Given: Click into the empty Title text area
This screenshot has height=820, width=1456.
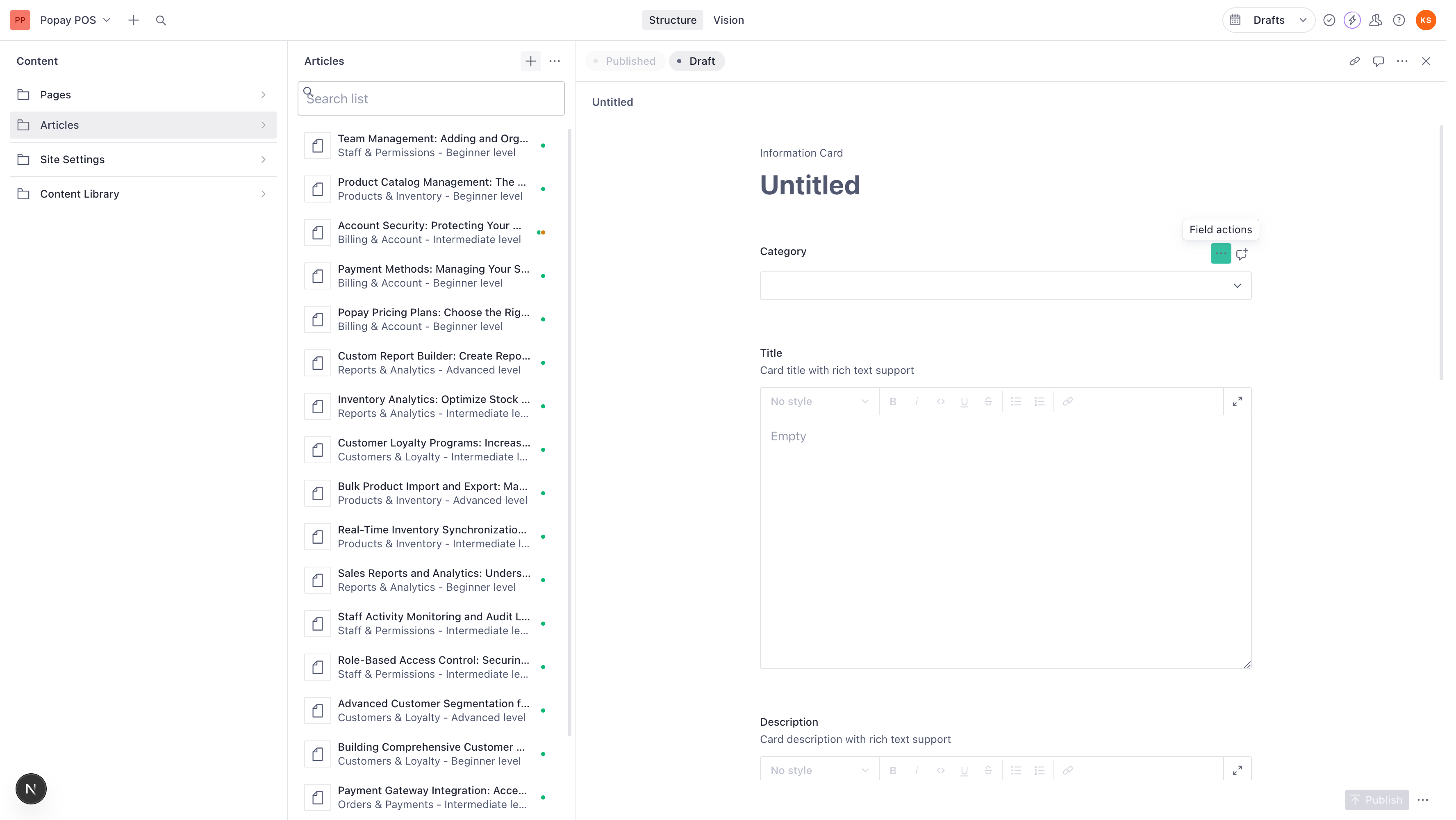Looking at the screenshot, I should (1006, 542).
